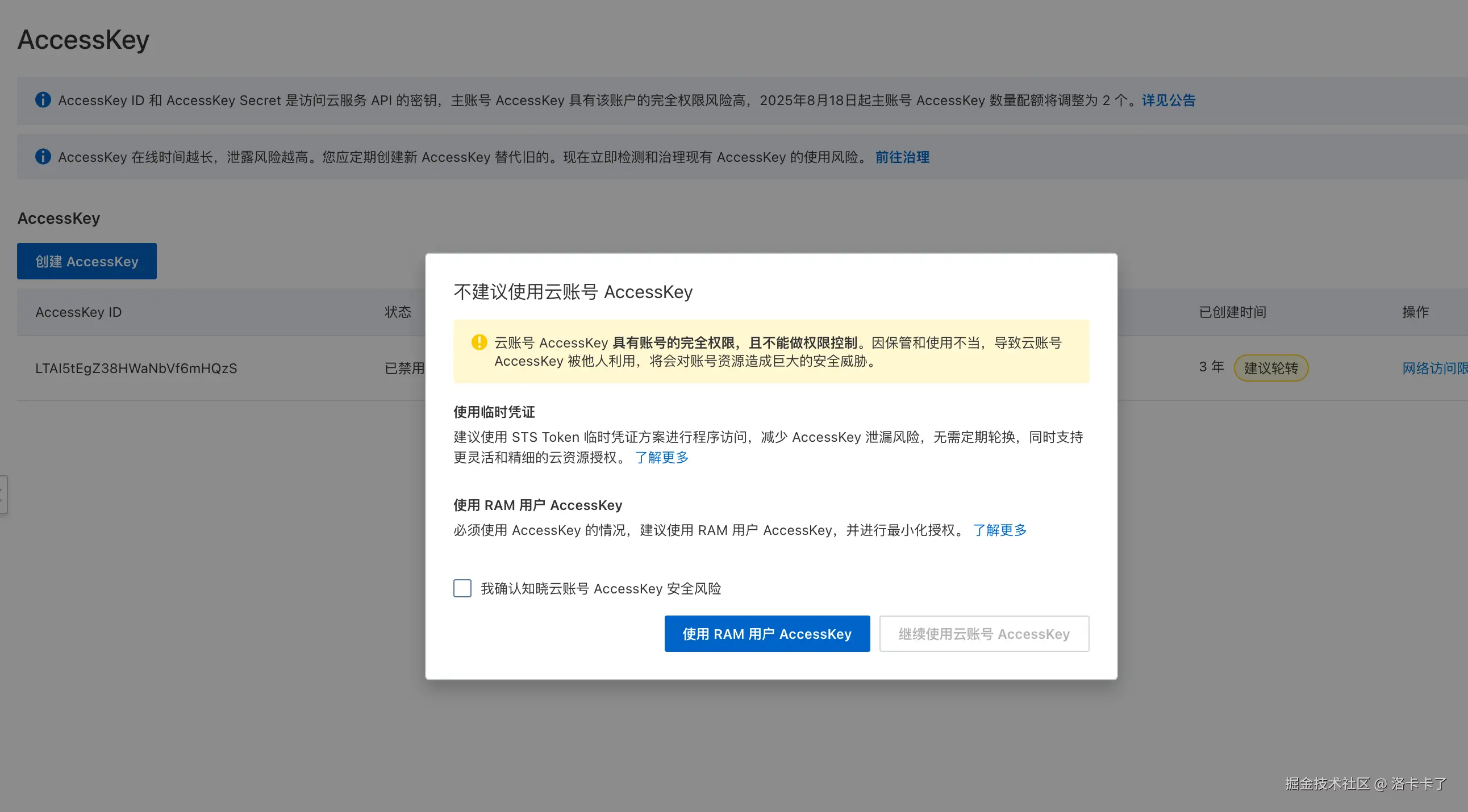Click 使用 RAM 用户 AccessKey button
1468x812 pixels.
click(x=766, y=634)
